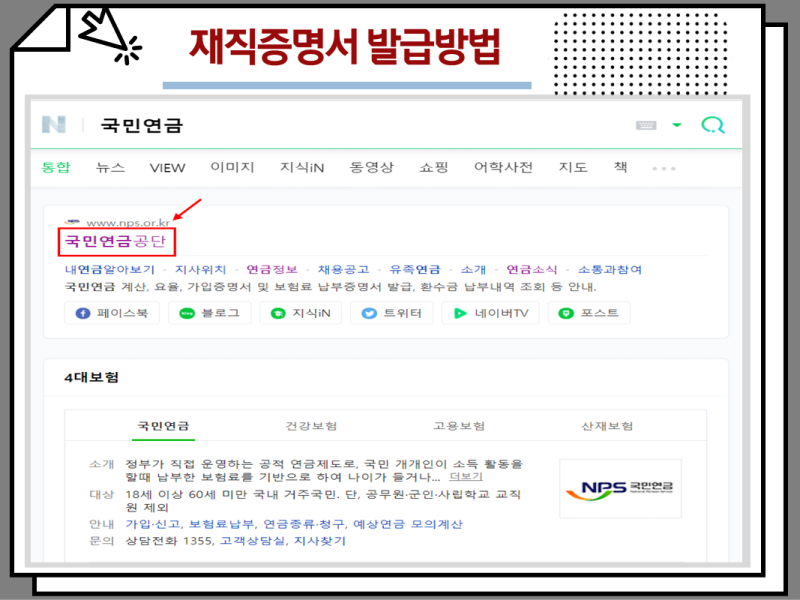Open the 지식iN search tab
800x600 pixels.
point(302,167)
